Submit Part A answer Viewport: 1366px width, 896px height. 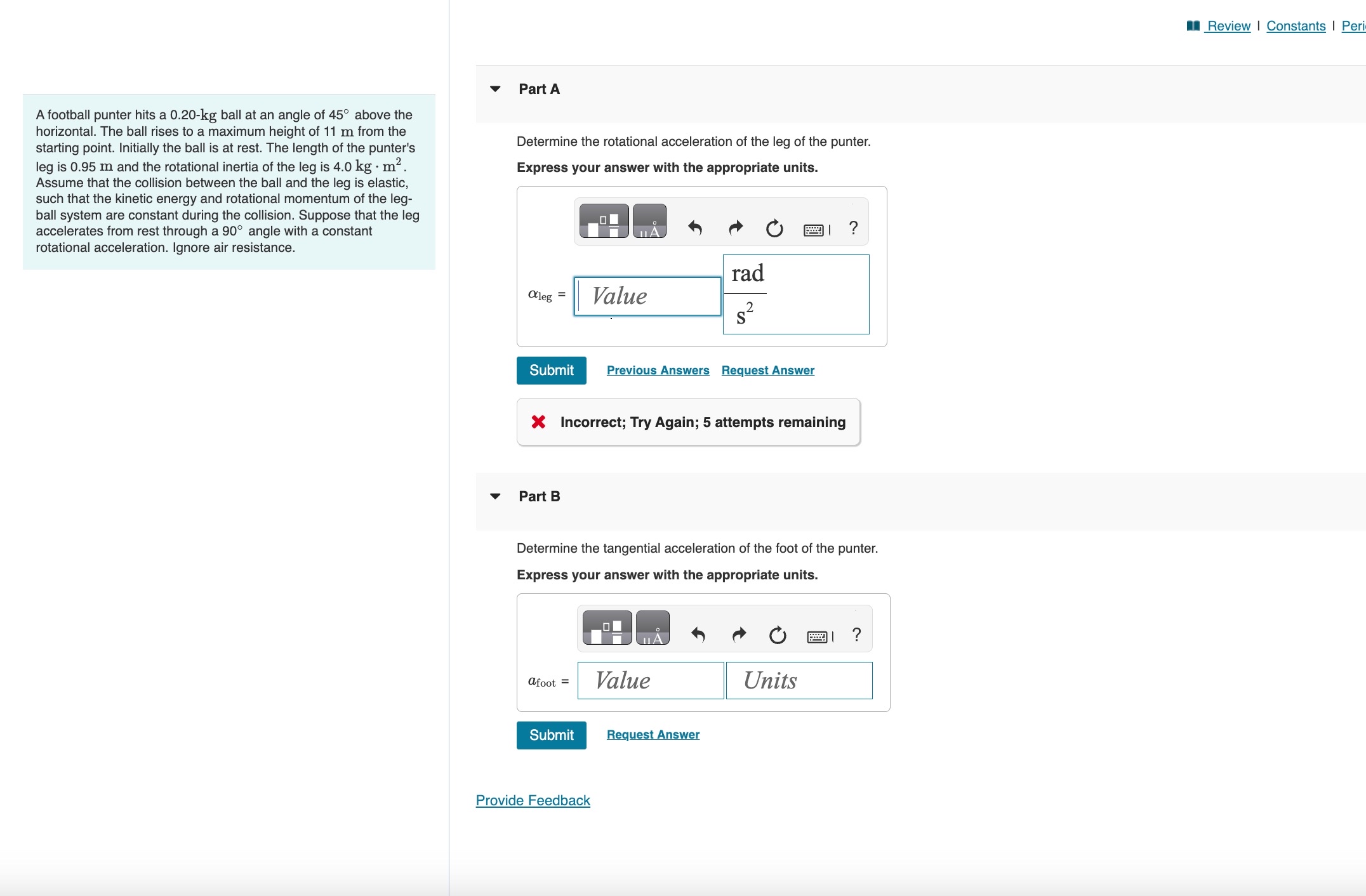[551, 371]
